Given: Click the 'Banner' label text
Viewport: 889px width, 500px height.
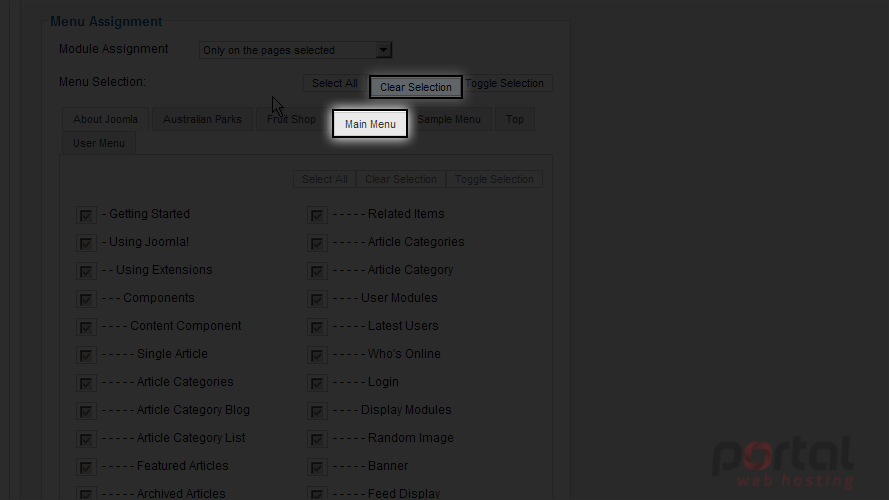Looking at the screenshot, I should click(x=388, y=466).
